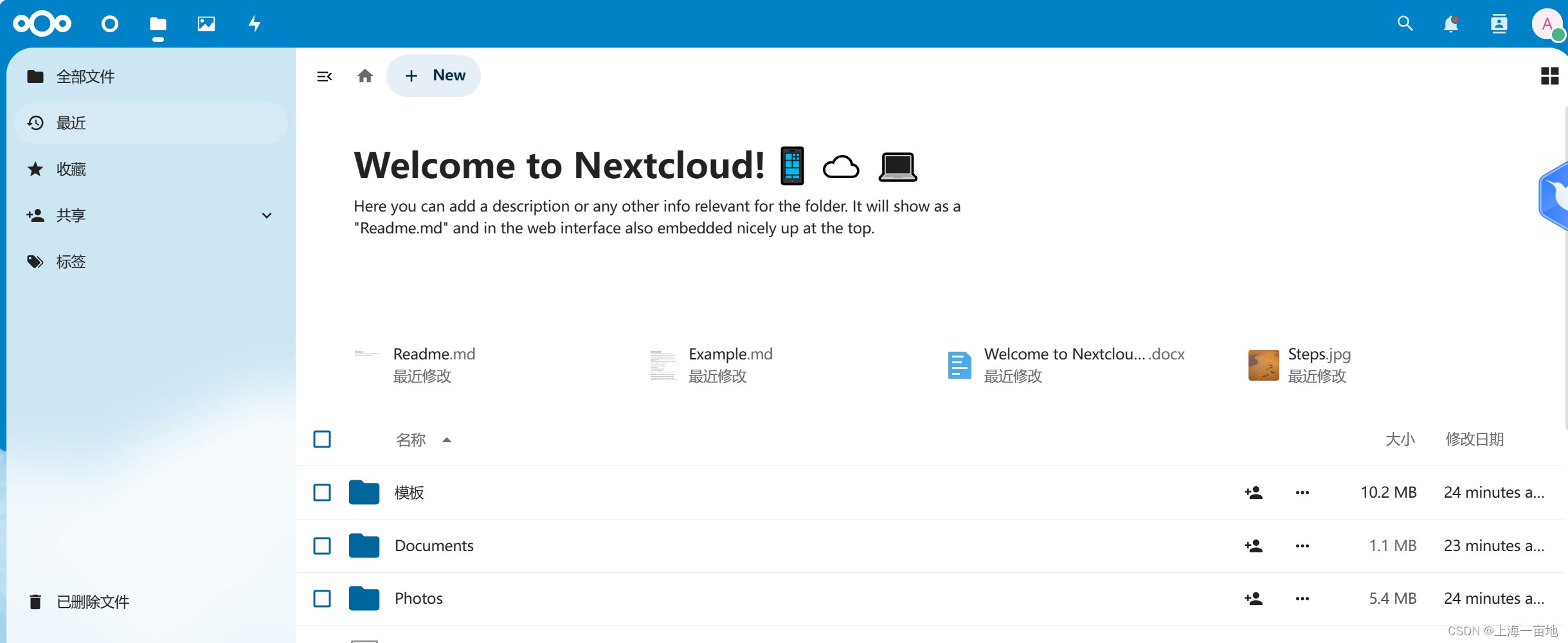Viewport: 1568px width, 643px height.
Task: Open the Documents folder name
Action: coord(434,546)
